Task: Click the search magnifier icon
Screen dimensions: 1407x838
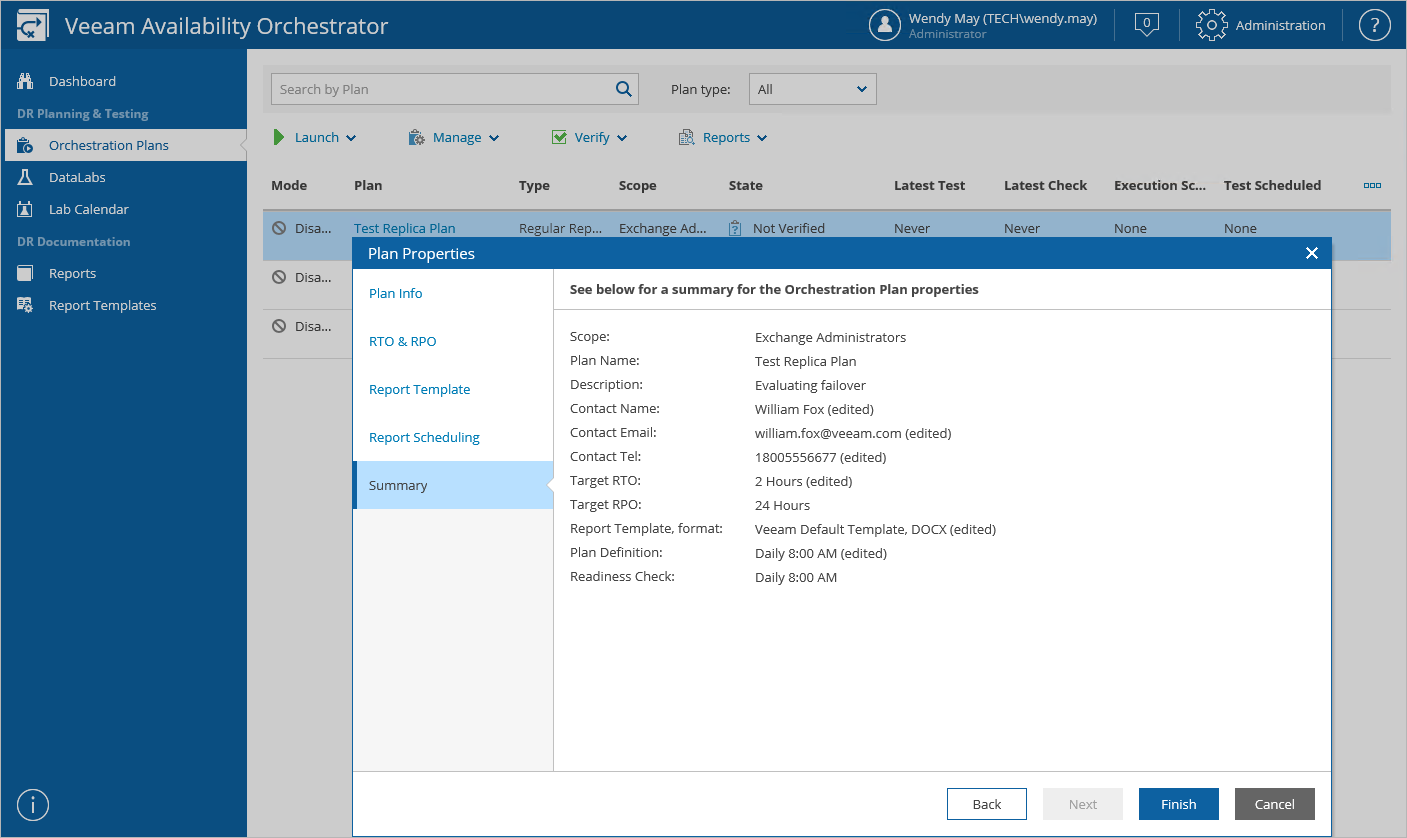Action: point(624,89)
